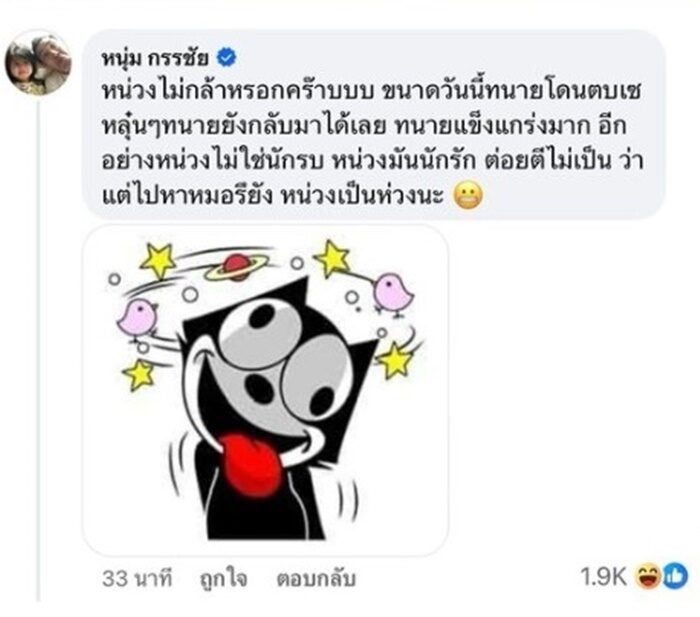700x617 pixels.
Task: Open the commenter's round profile picture
Action: click(x=38, y=63)
